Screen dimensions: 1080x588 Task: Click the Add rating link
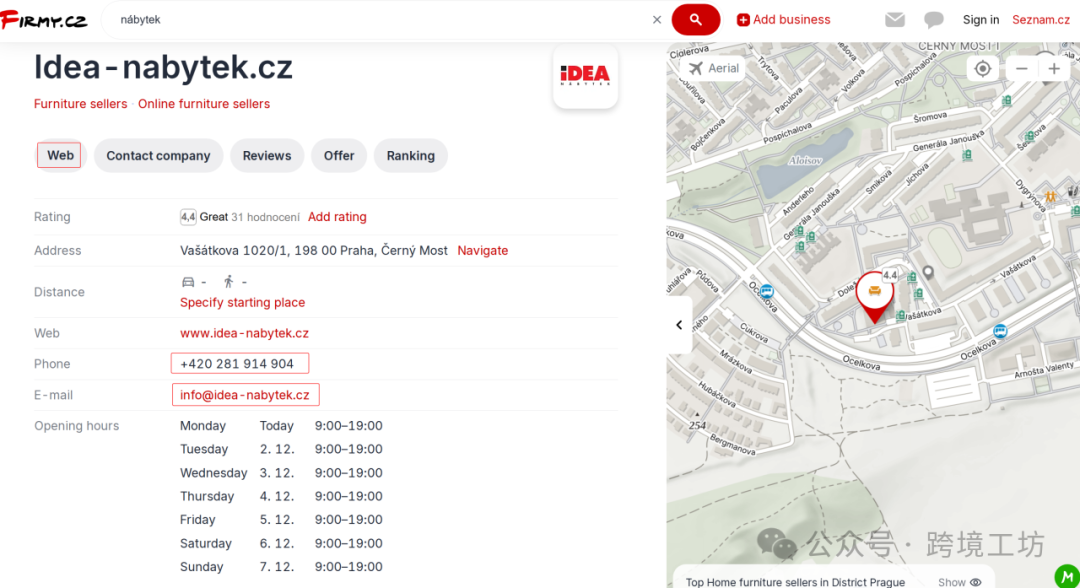(x=337, y=217)
